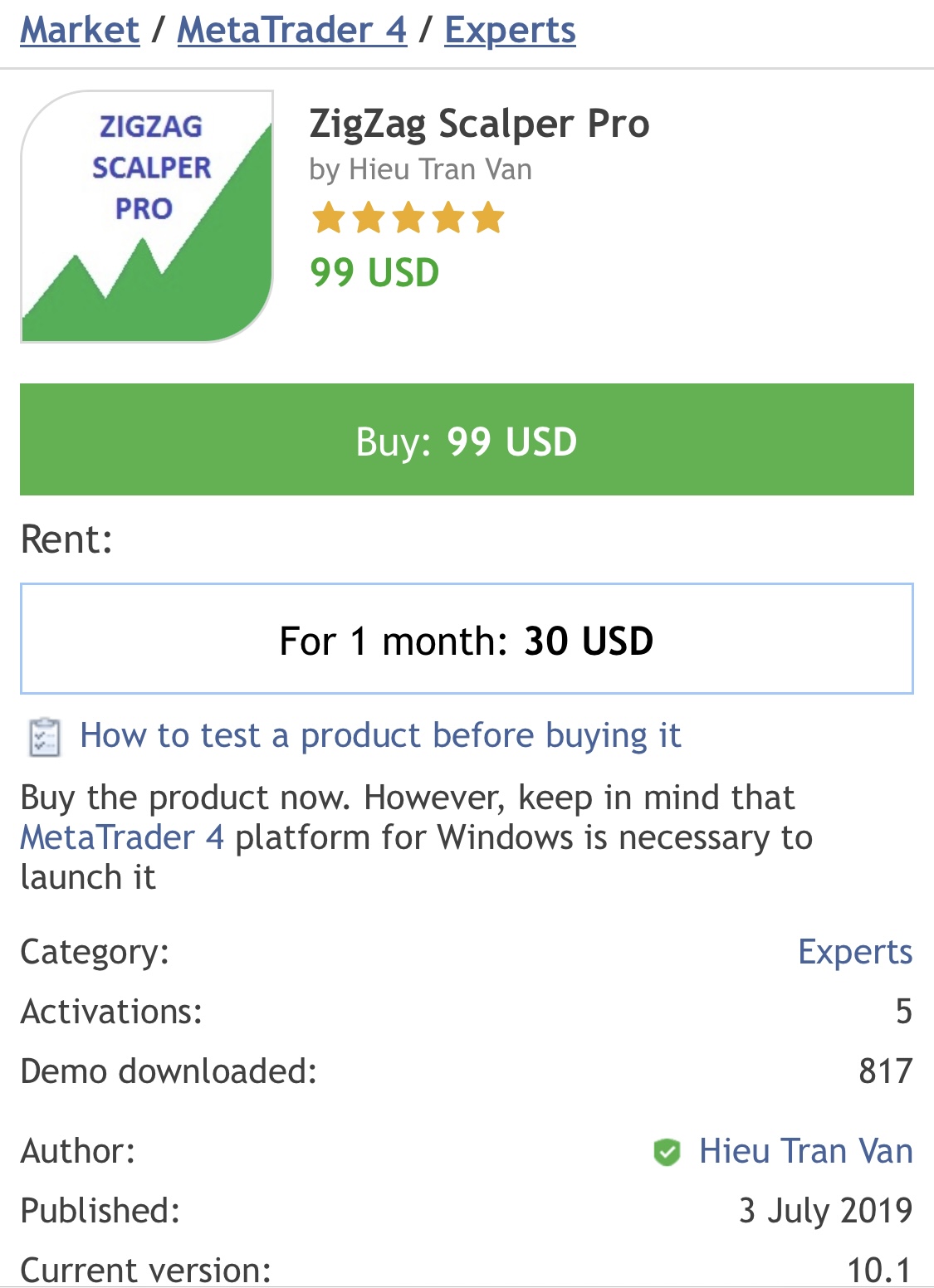The width and height of the screenshot is (934, 1288).
Task: Click Buy: 99 USD button
Action: (467, 440)
